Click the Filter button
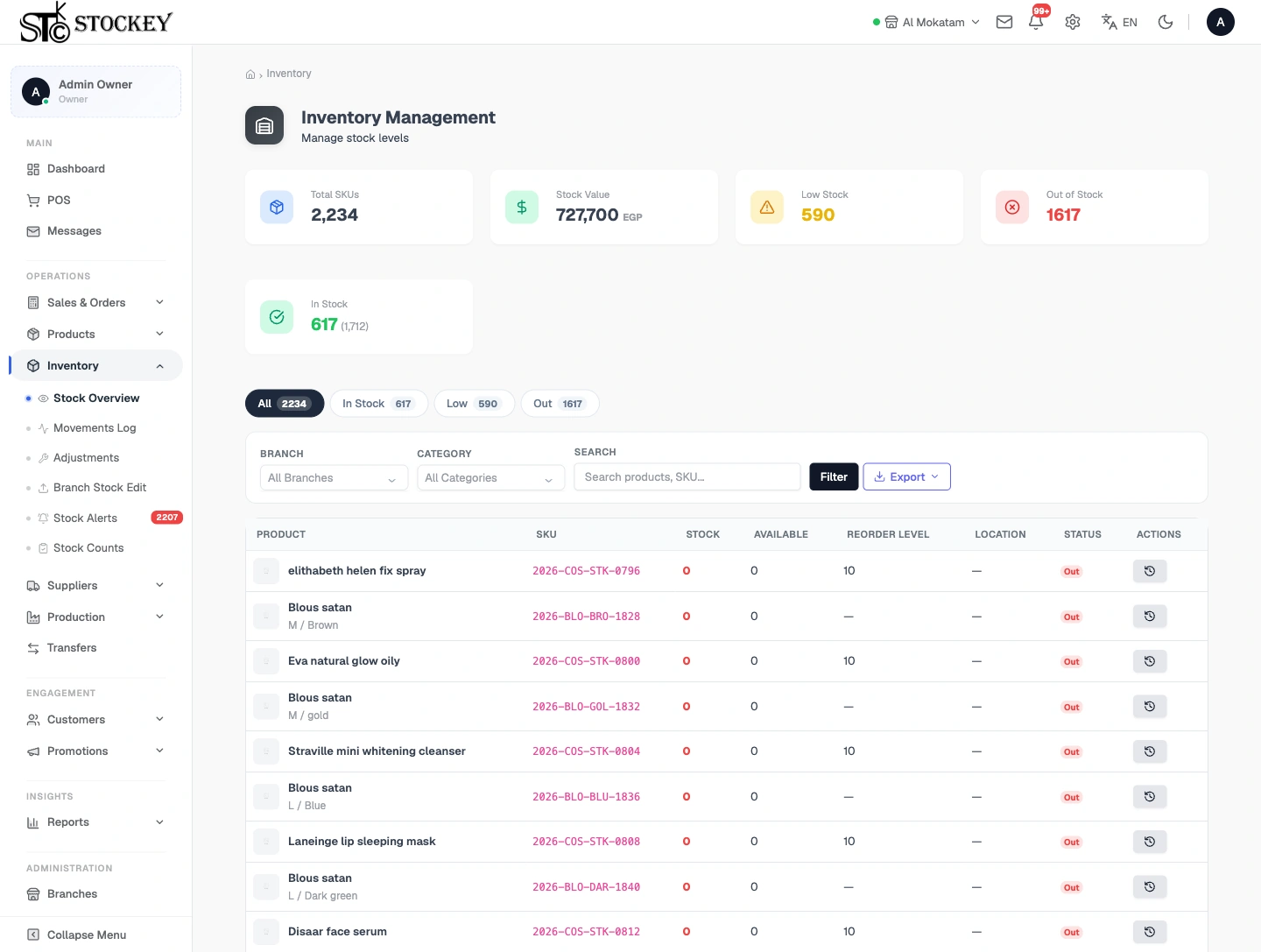Viewport: 1261px width, 952px height. 834,476
